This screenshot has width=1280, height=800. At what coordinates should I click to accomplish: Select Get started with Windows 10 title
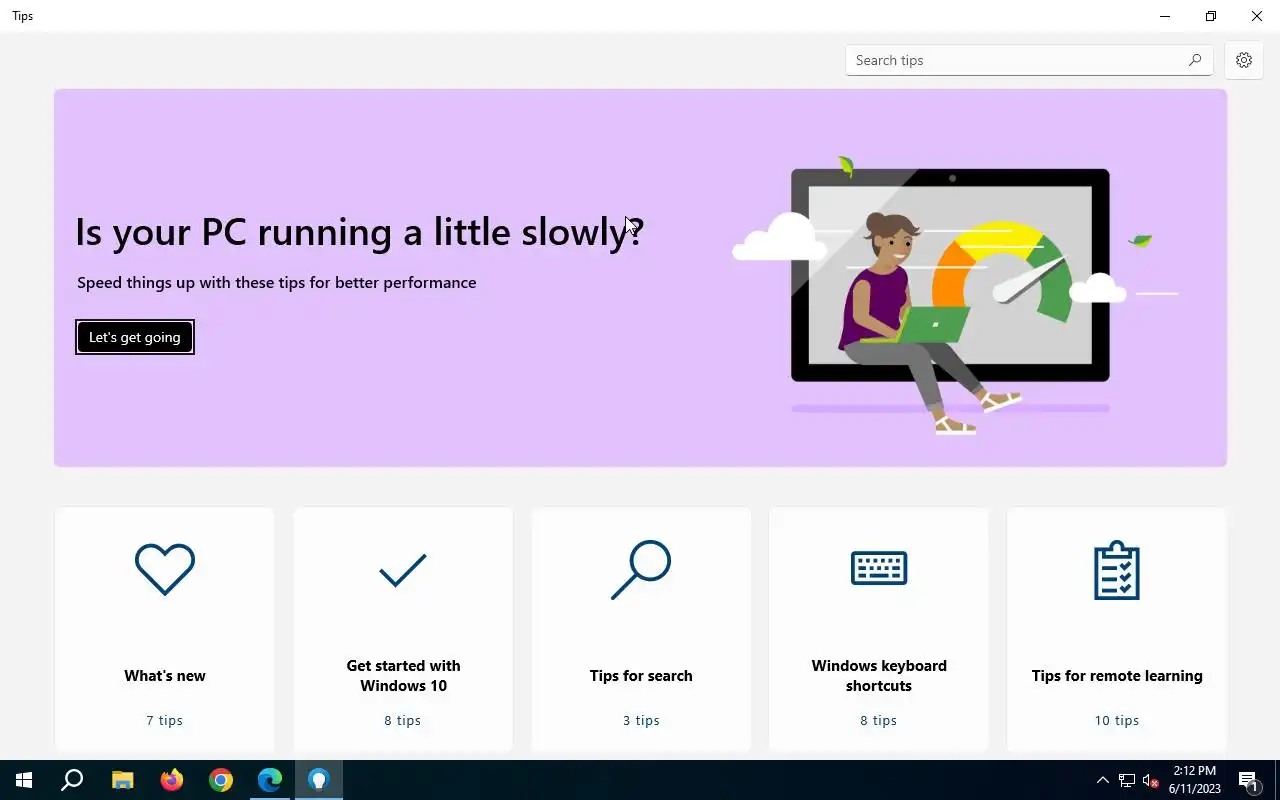click(x=403, y=676)
